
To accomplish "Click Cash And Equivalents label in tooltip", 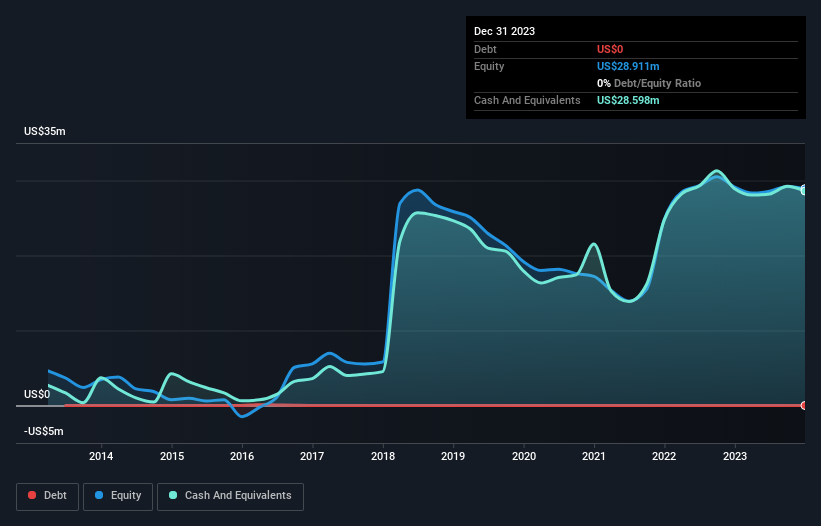I will click(x=527, y=100).
